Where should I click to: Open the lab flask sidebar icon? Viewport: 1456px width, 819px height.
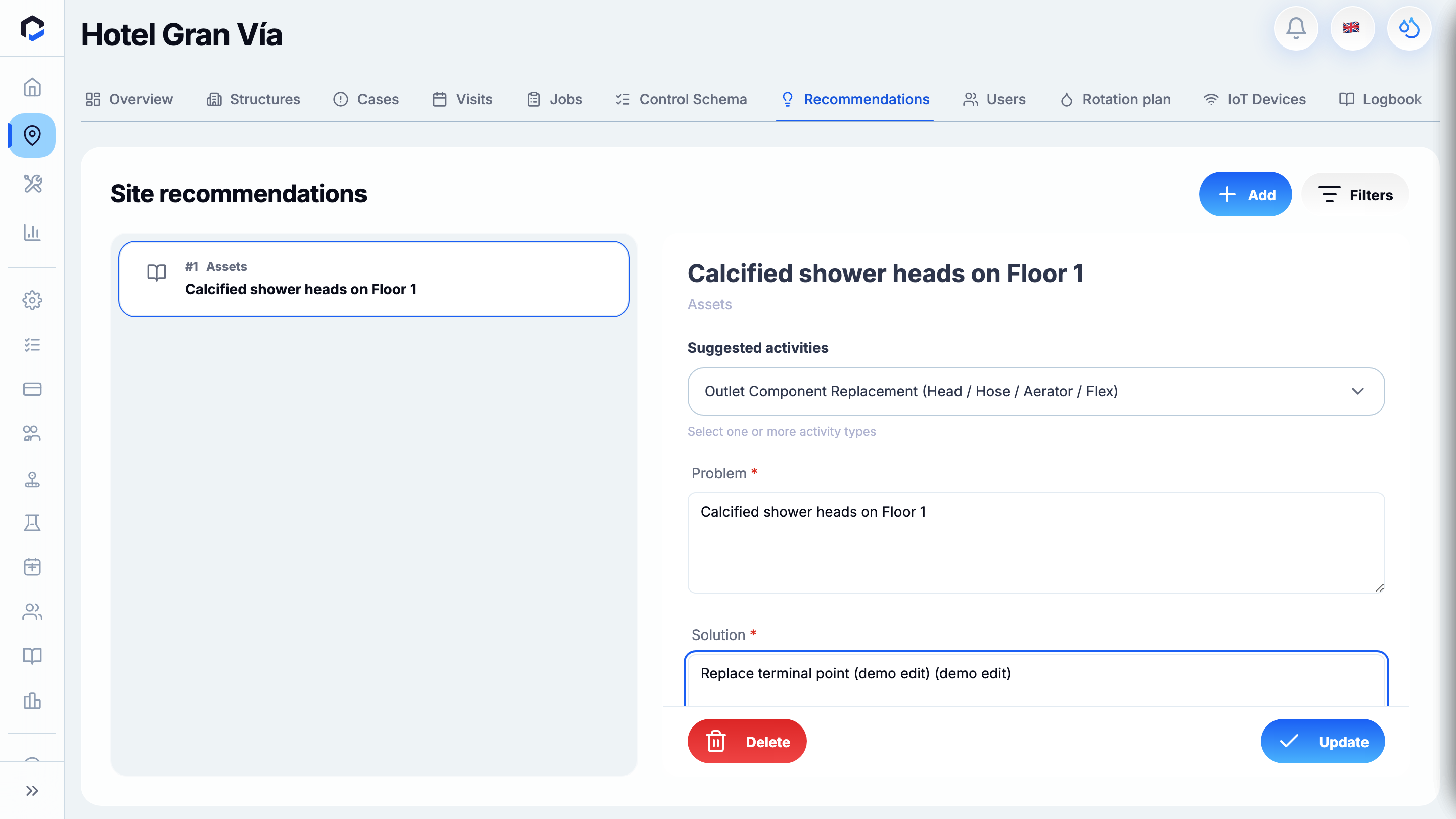click(x=32, y=523)
